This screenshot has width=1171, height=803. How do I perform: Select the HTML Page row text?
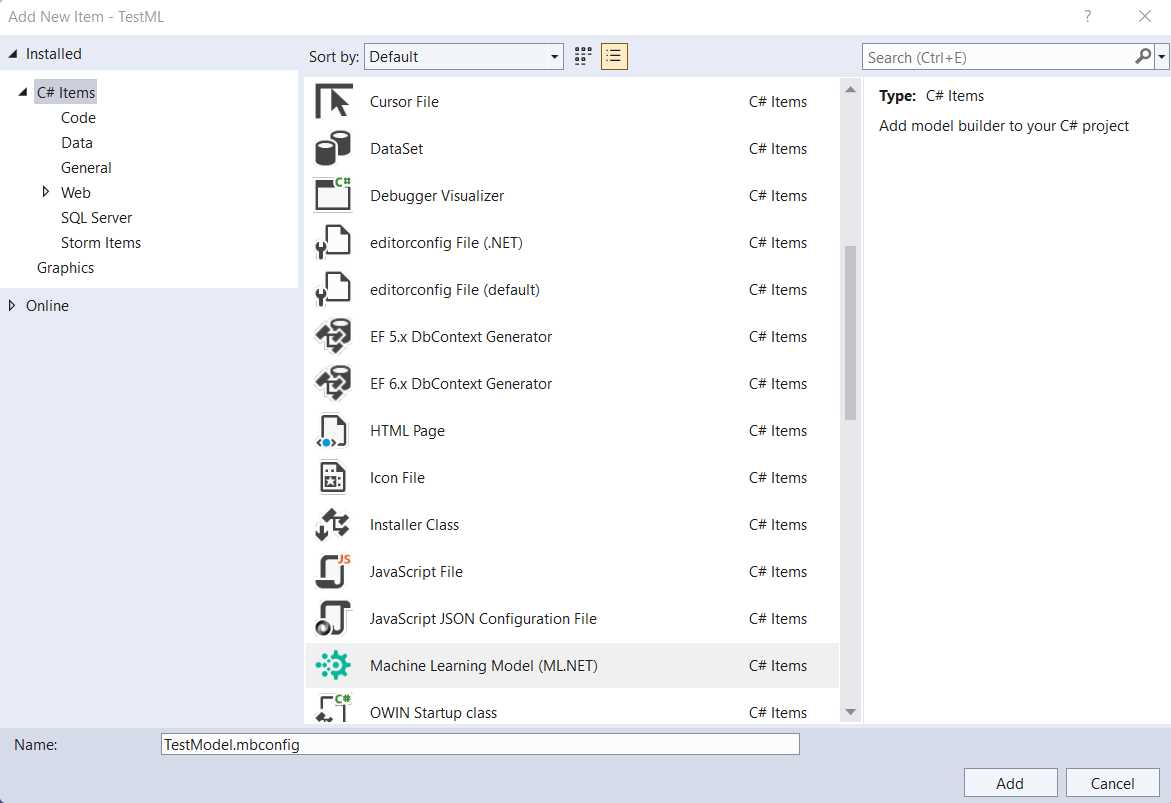(x=407, y=431)
